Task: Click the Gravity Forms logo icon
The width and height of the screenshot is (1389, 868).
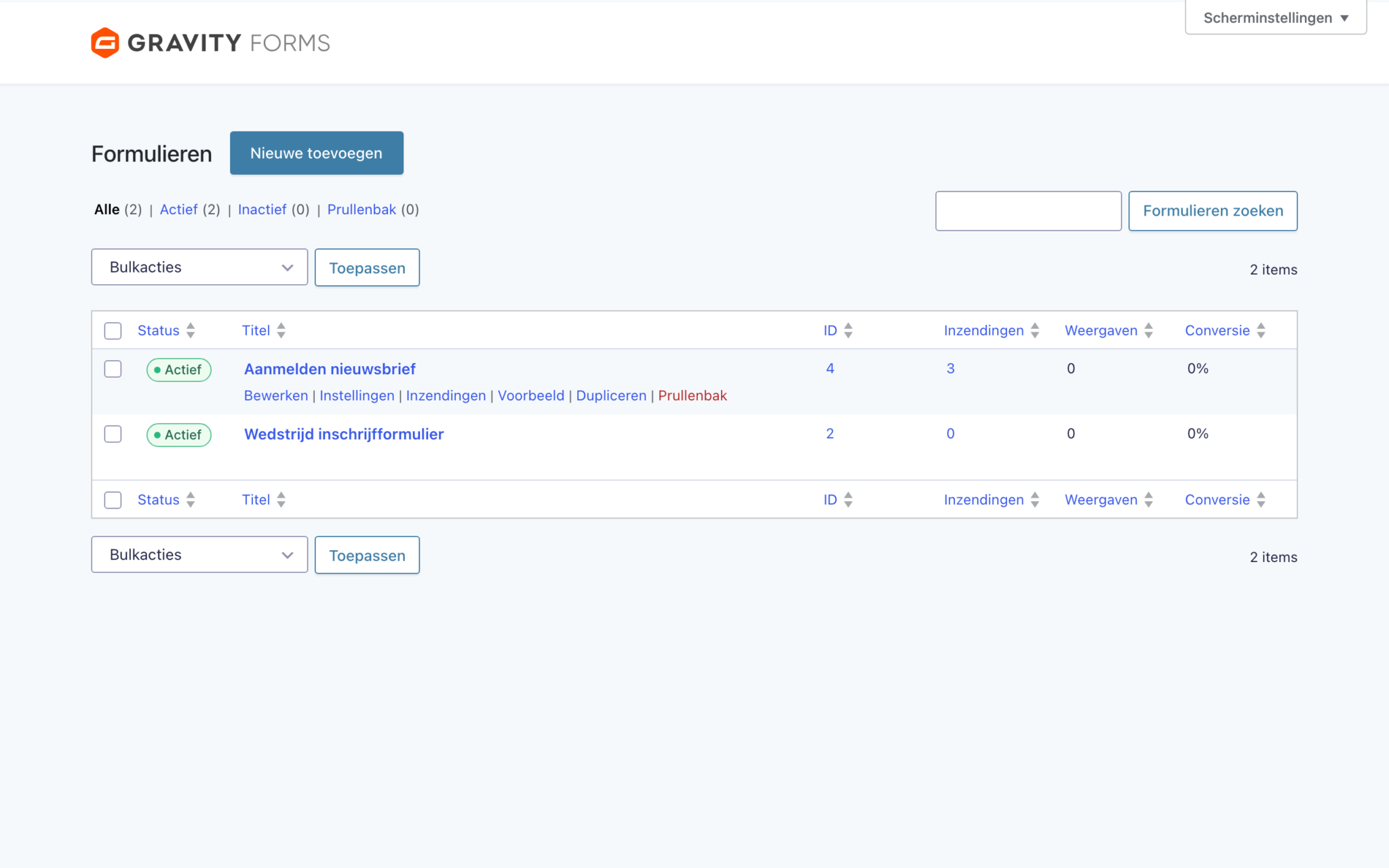Action: [x=105, y=43]
